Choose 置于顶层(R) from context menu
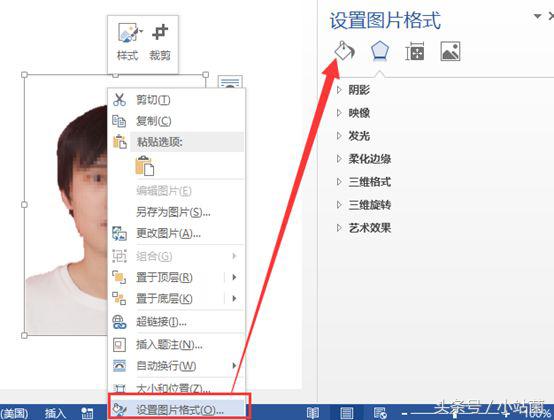The image size is (554, 420). pos(177,277)
